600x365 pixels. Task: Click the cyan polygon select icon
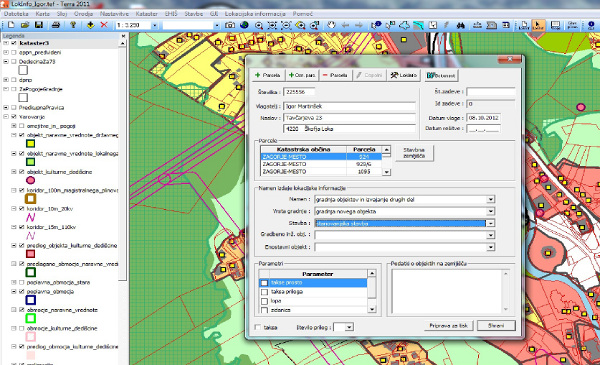click(x=404, y=25)
